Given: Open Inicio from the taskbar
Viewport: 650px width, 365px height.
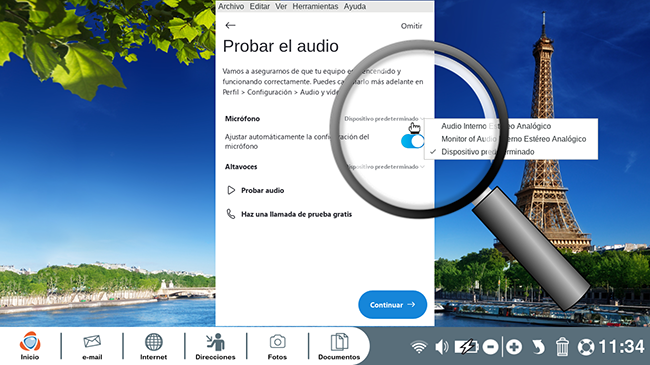Looking at the screenshot, I should [x=30, y=346].
